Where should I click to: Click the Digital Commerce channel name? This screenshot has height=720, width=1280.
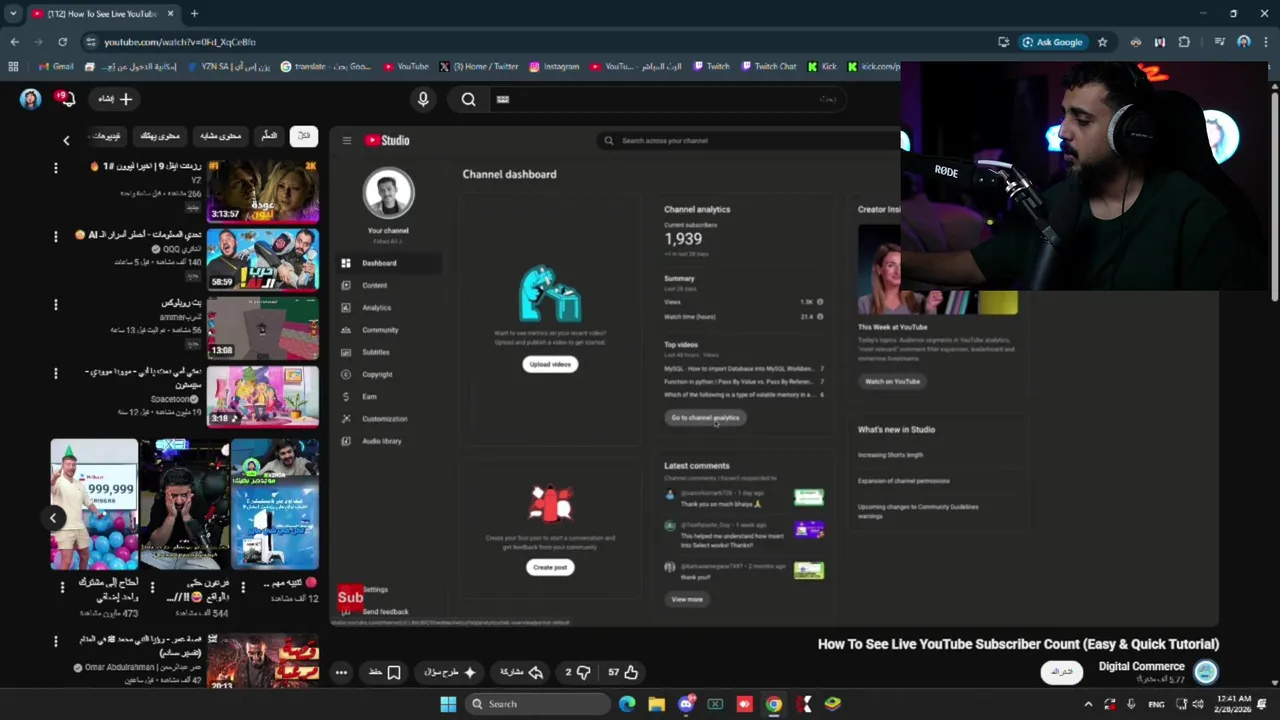pos(1141,666)
